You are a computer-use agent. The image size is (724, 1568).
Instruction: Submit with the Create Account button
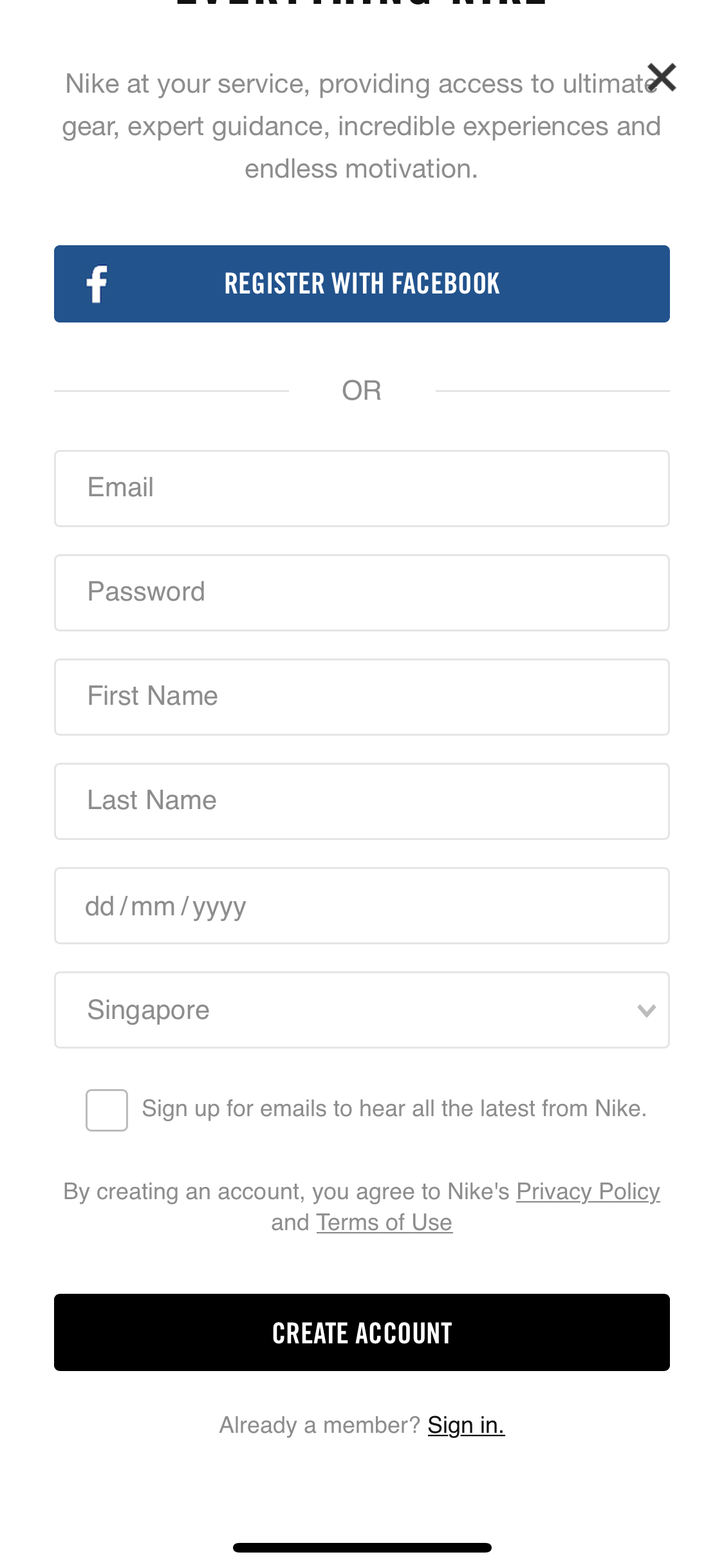click(362, 1332)
